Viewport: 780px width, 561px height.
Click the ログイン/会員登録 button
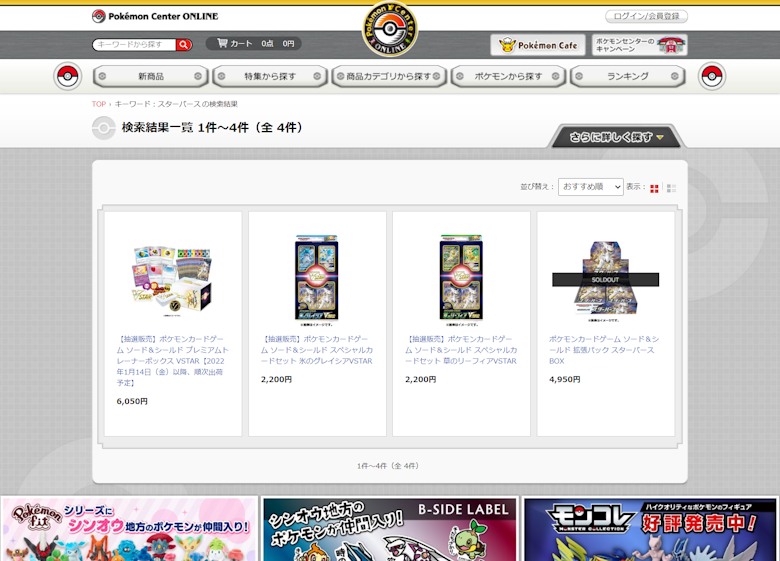coord(646,16)
